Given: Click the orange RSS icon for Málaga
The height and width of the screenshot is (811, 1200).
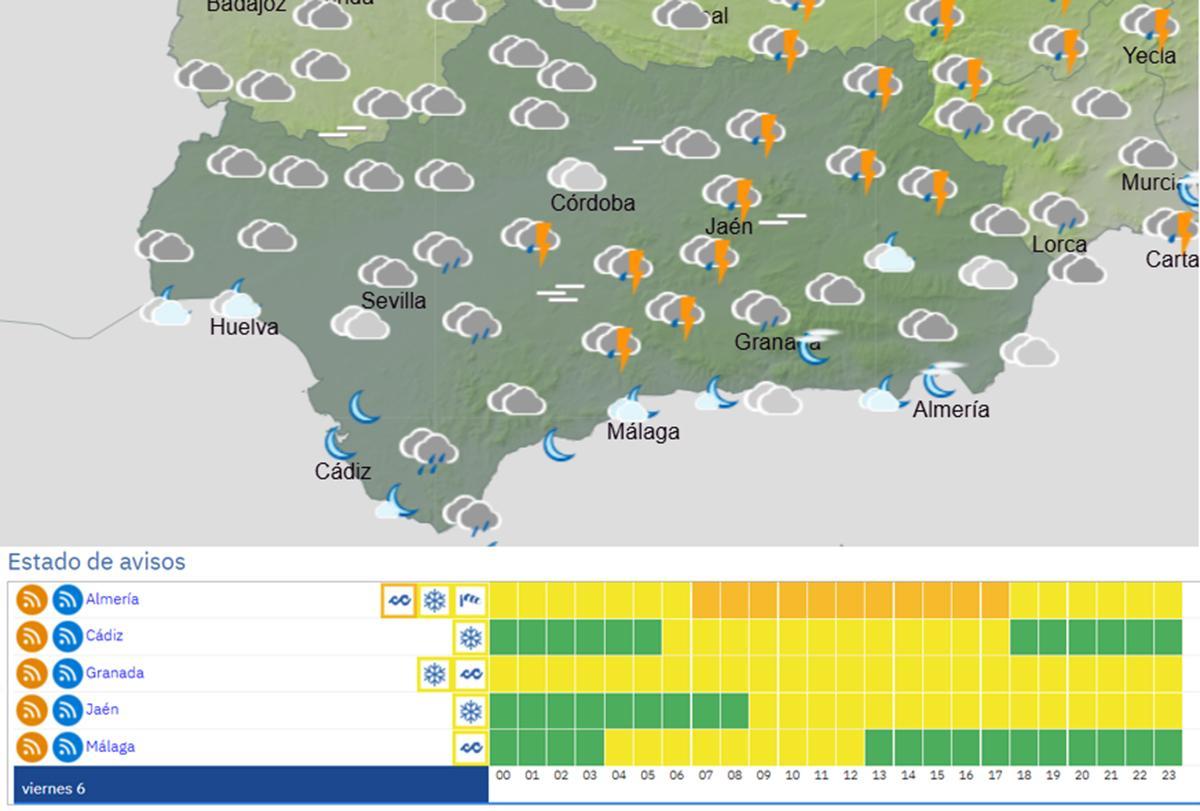Looking at the screenshot, I should click(32, 747).
